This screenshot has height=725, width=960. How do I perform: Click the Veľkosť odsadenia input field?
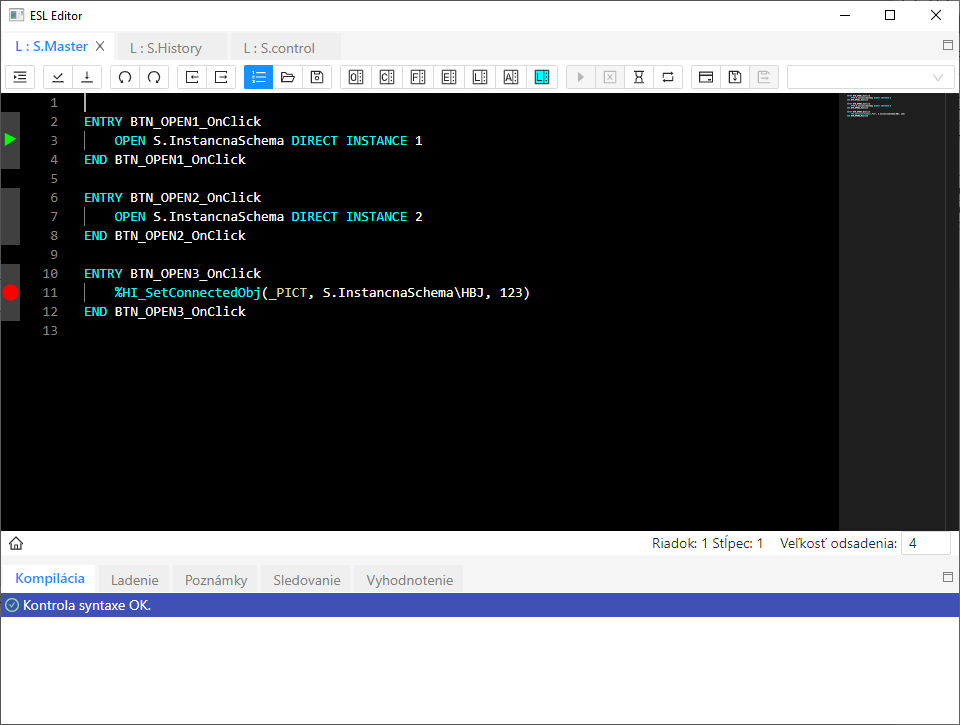tap(925, 544)
